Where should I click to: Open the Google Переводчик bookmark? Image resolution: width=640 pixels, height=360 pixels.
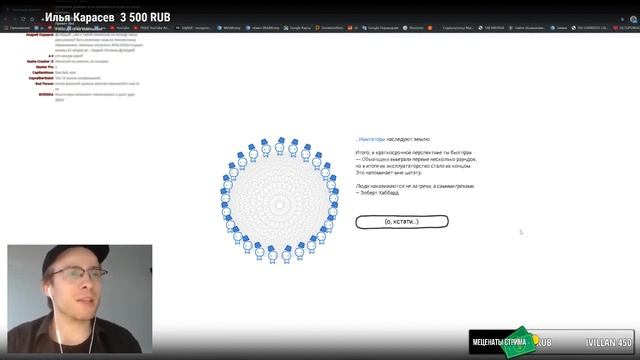click(x=380, y=28)
